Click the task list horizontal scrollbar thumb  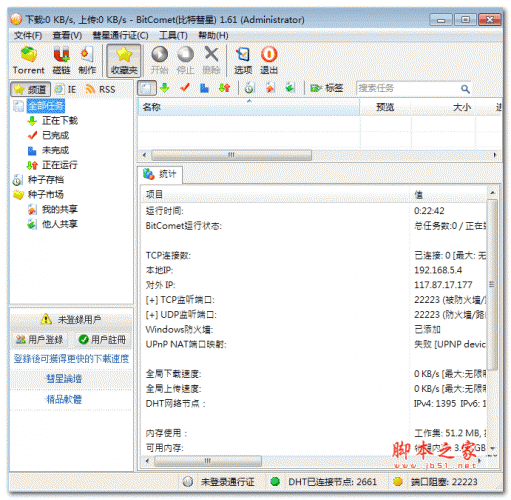pyautogui.click(x=231, y=155)
